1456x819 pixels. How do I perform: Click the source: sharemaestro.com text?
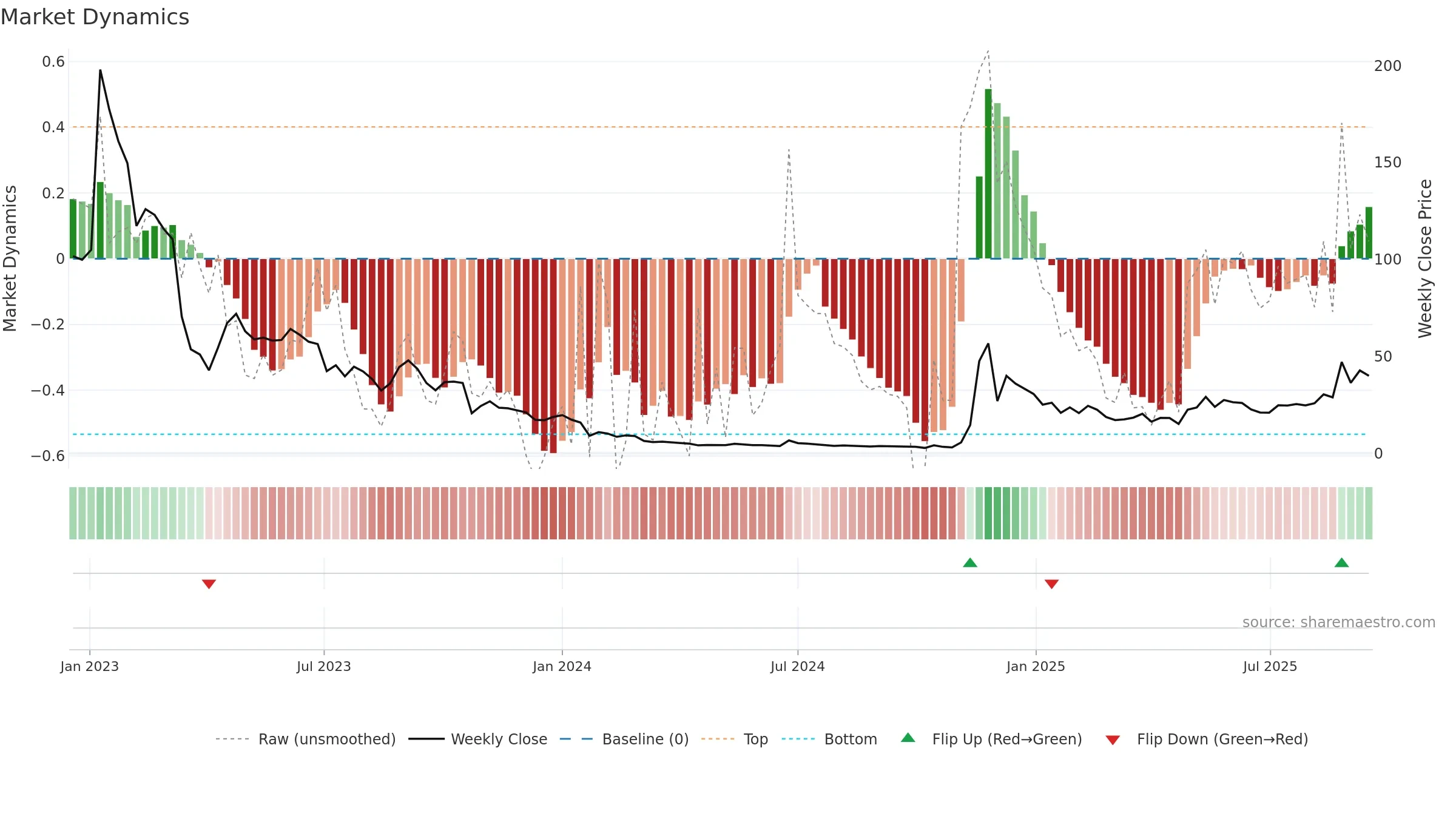pyautogui.click(x=1339, y=622)
